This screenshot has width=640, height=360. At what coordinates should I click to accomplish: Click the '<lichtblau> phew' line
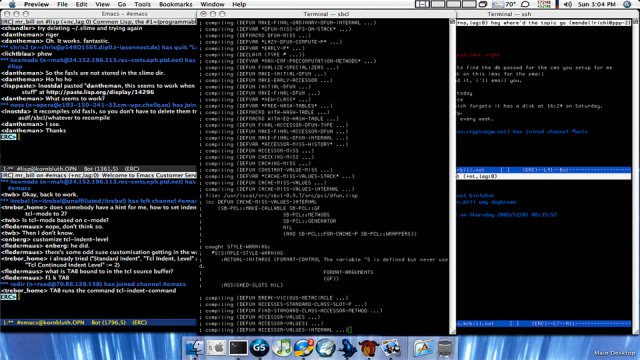pos(27,53)
